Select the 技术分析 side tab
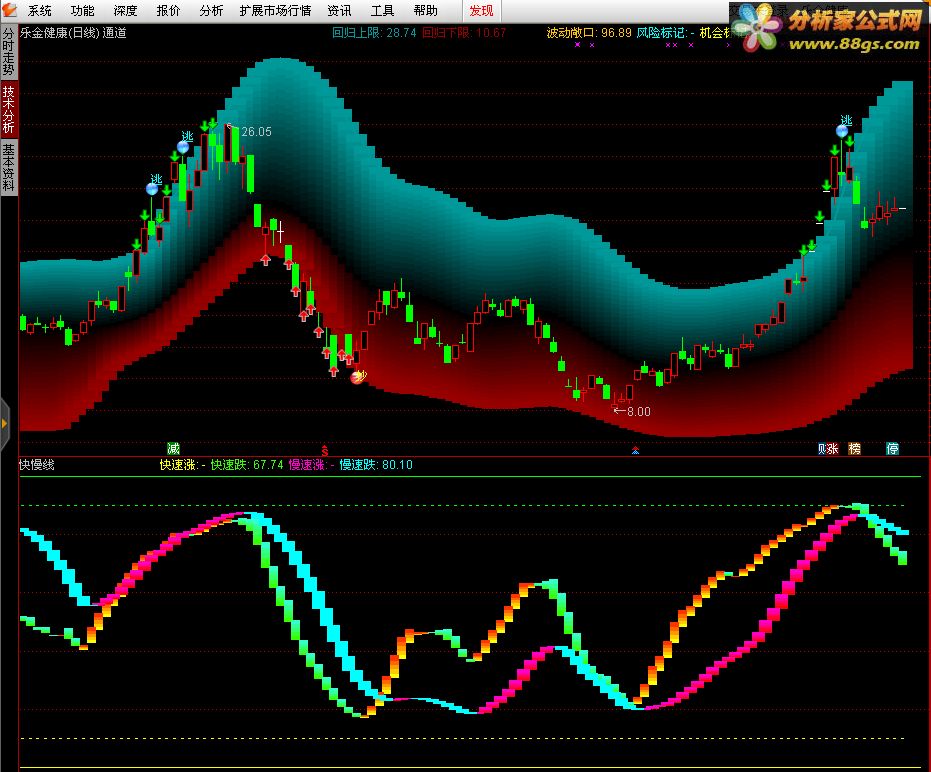The height and width of the screenshot is (772, 931). 9,109
